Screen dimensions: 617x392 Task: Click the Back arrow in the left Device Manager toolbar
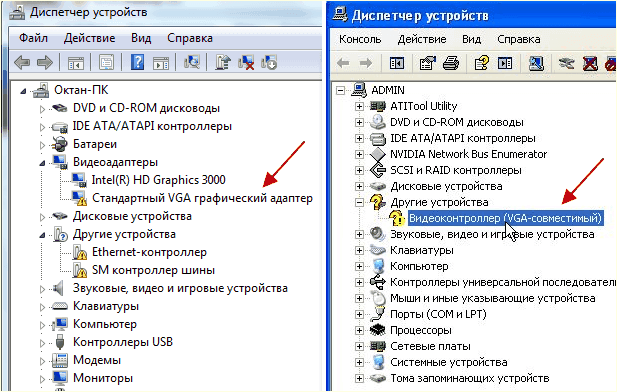[22, 62]
